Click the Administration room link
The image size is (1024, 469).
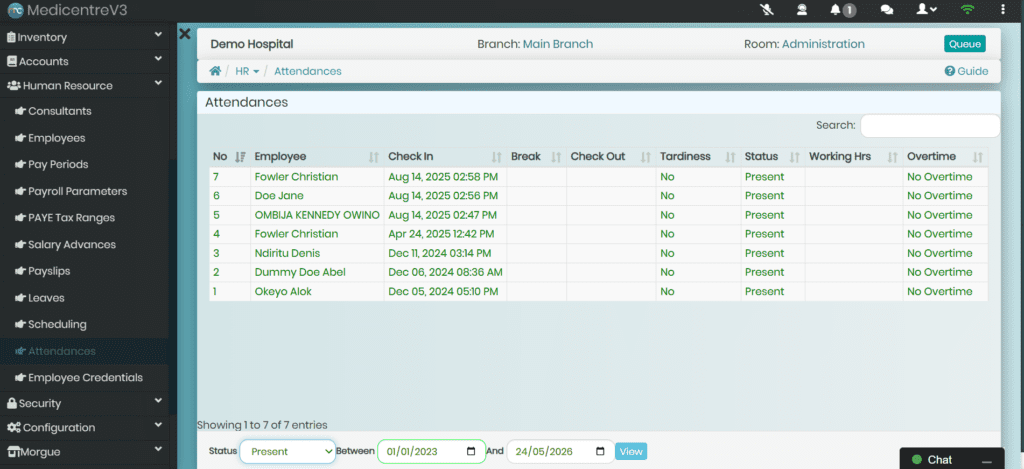tap(823, 44)
